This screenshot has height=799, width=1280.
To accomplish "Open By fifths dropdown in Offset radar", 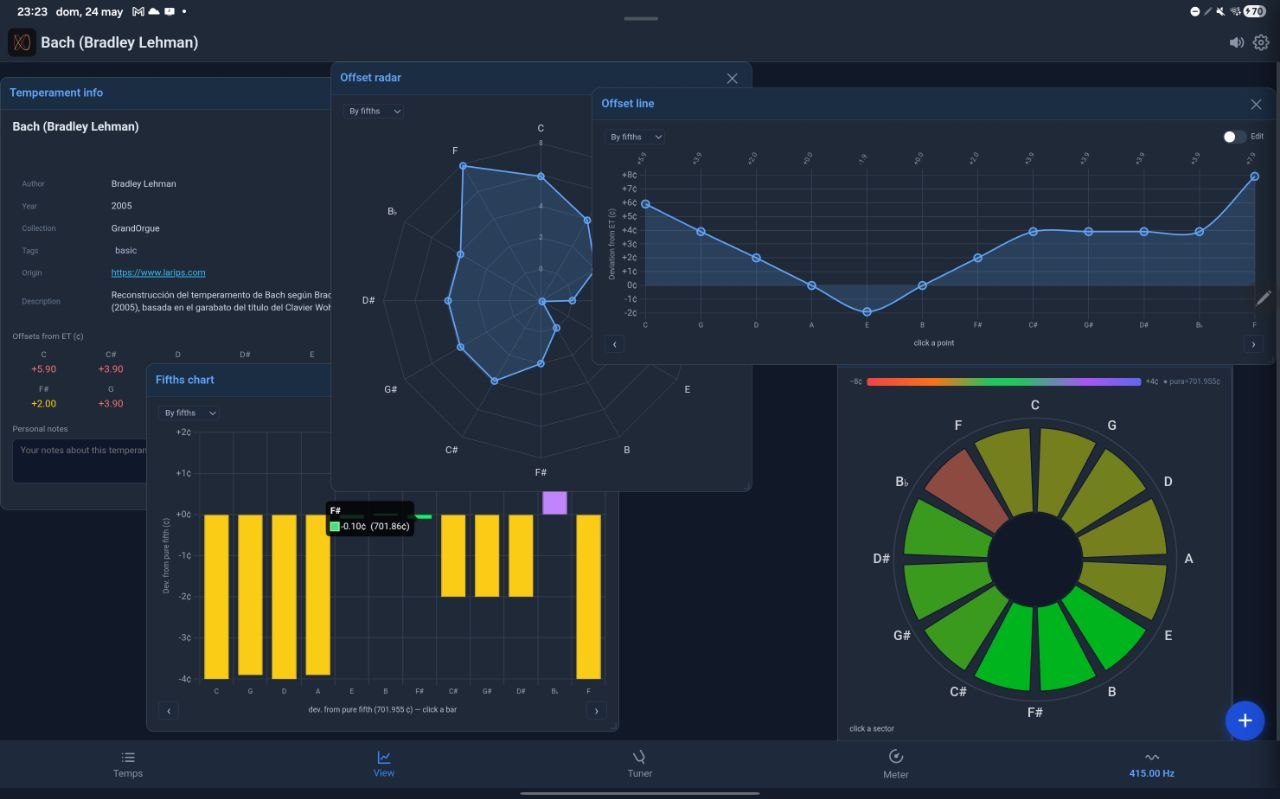I will (x=374, y=111).
